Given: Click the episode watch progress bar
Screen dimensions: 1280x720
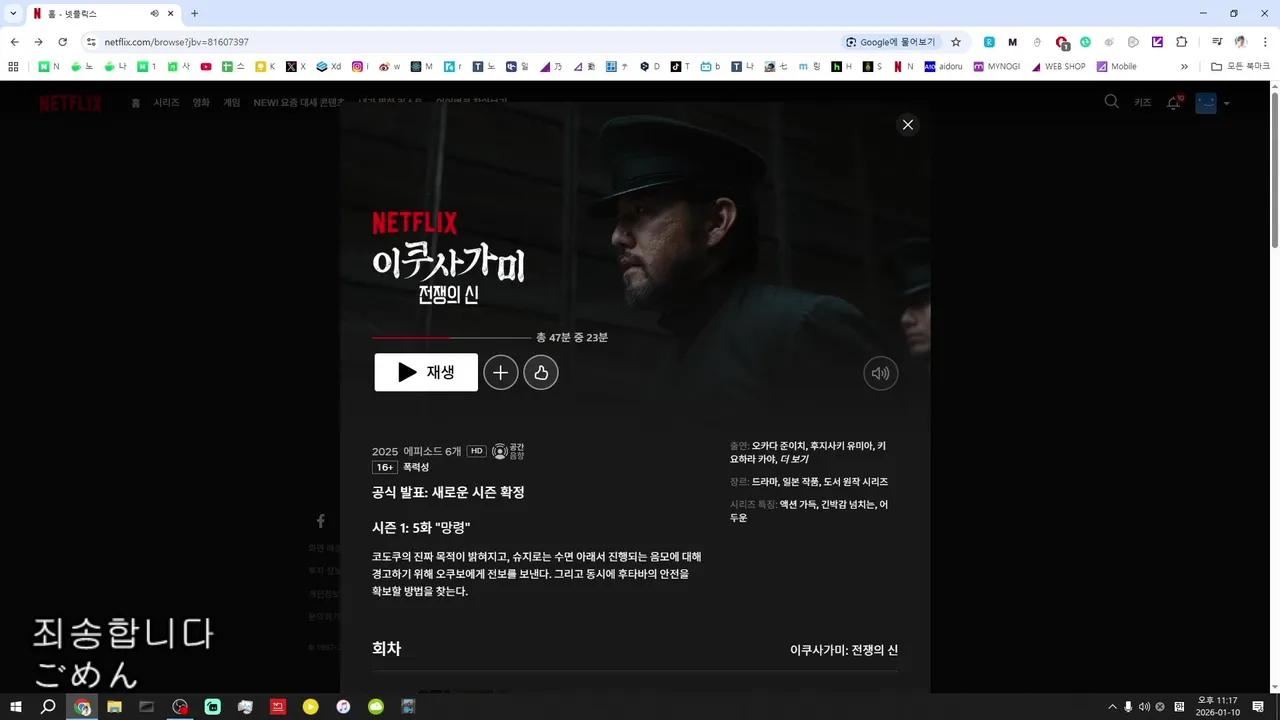Looking at the screenshot, I should click(451, 338).
